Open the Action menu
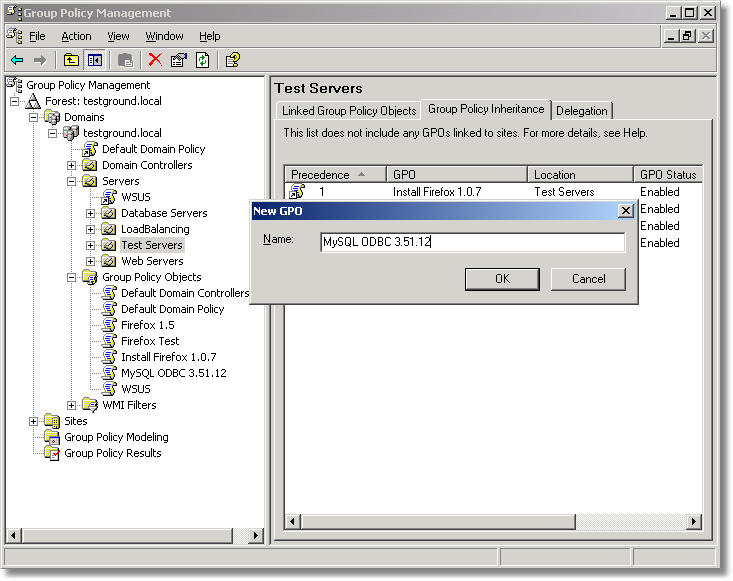This screenshot has height=581, width=733. [x=76, y=36]
